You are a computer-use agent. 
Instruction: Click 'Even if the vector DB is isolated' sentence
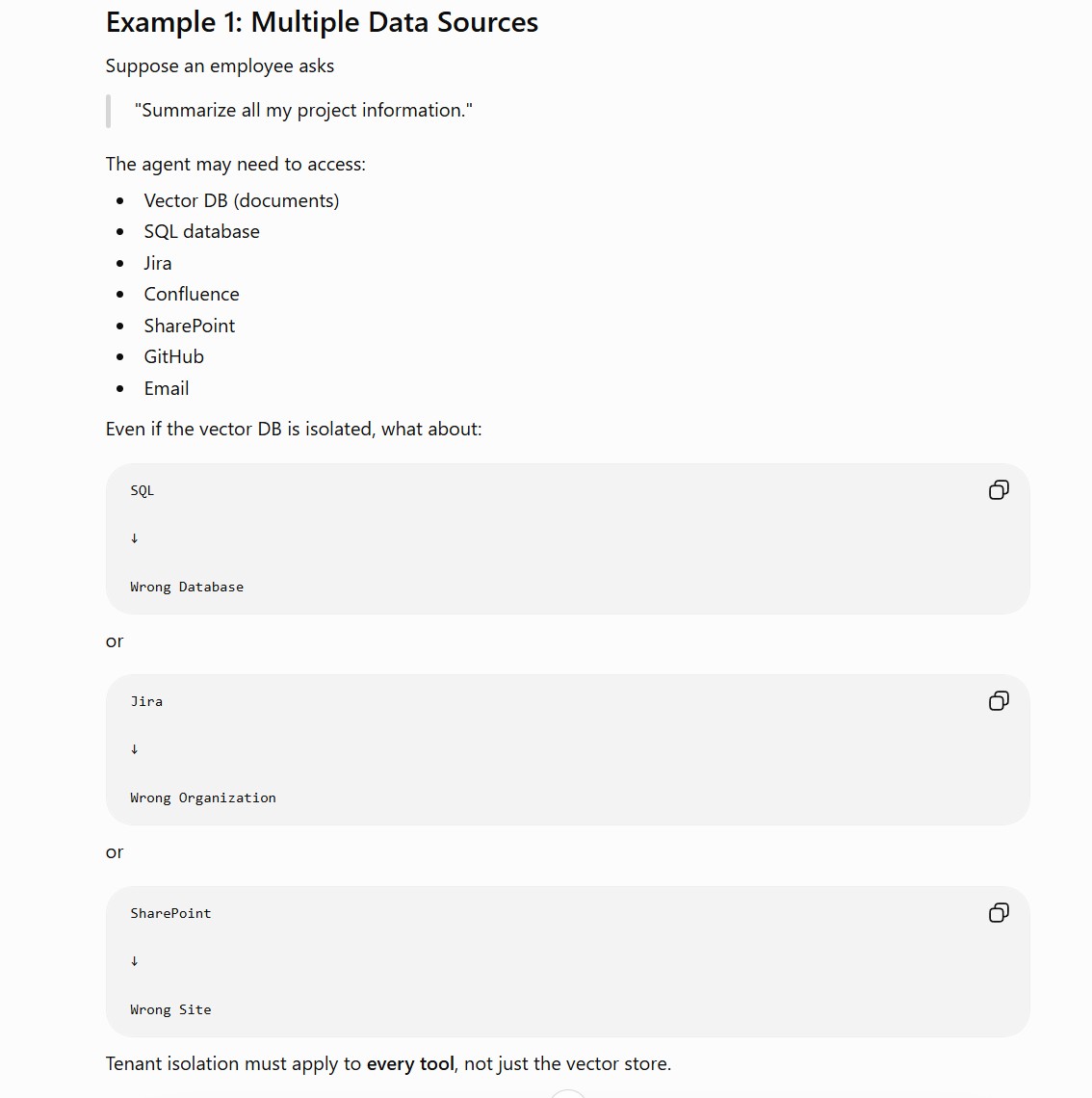tap(294, 430)
